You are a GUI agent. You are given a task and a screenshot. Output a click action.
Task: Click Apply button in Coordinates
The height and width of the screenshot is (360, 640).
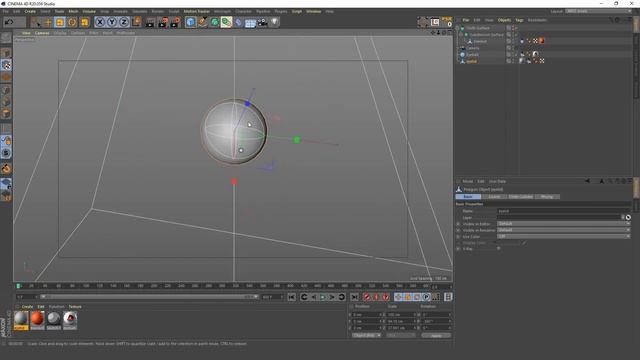coord(436,336)
